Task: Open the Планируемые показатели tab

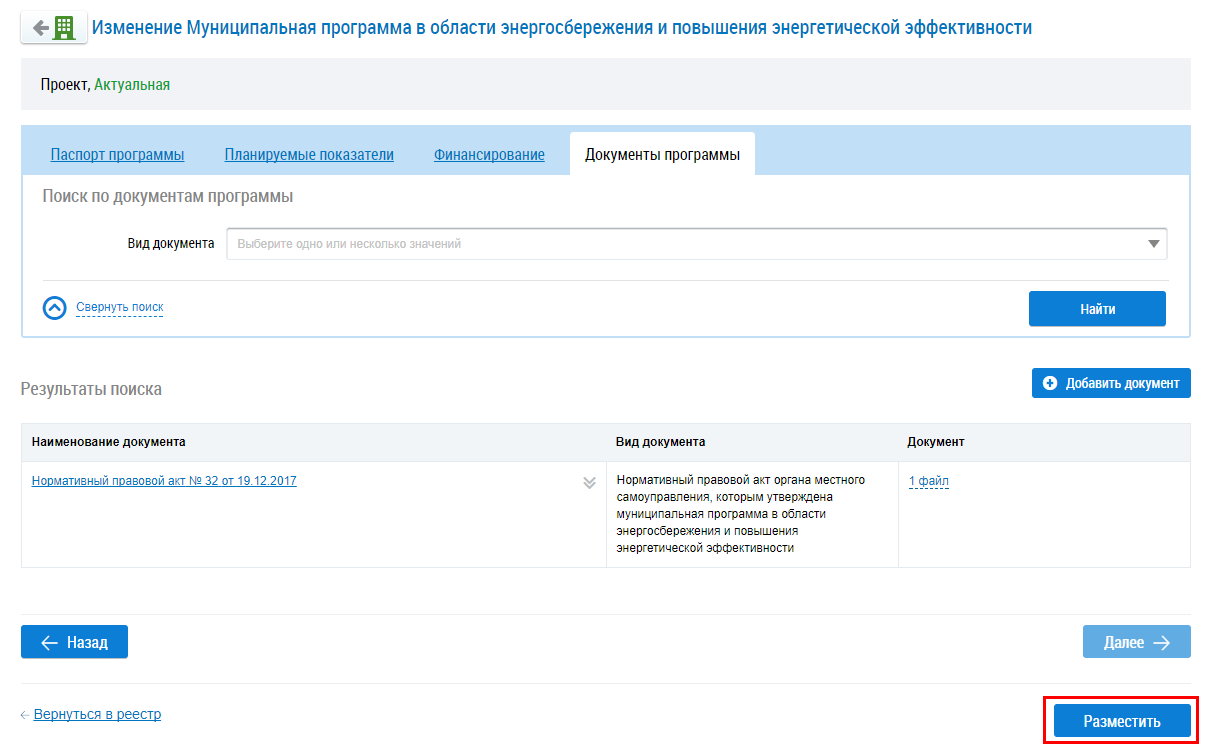Action: [309, 155]
